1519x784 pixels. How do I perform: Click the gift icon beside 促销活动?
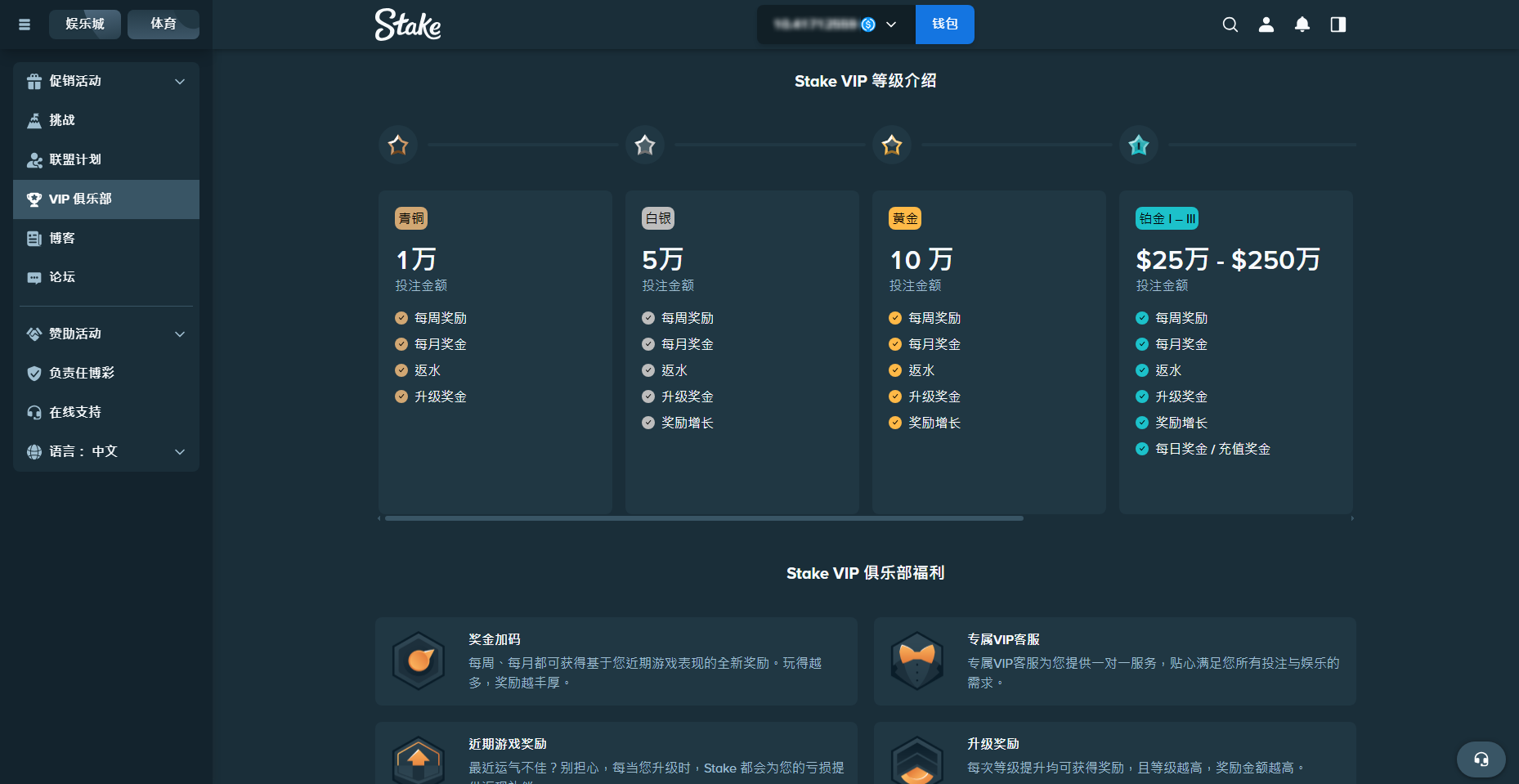[x=34, y=81]
